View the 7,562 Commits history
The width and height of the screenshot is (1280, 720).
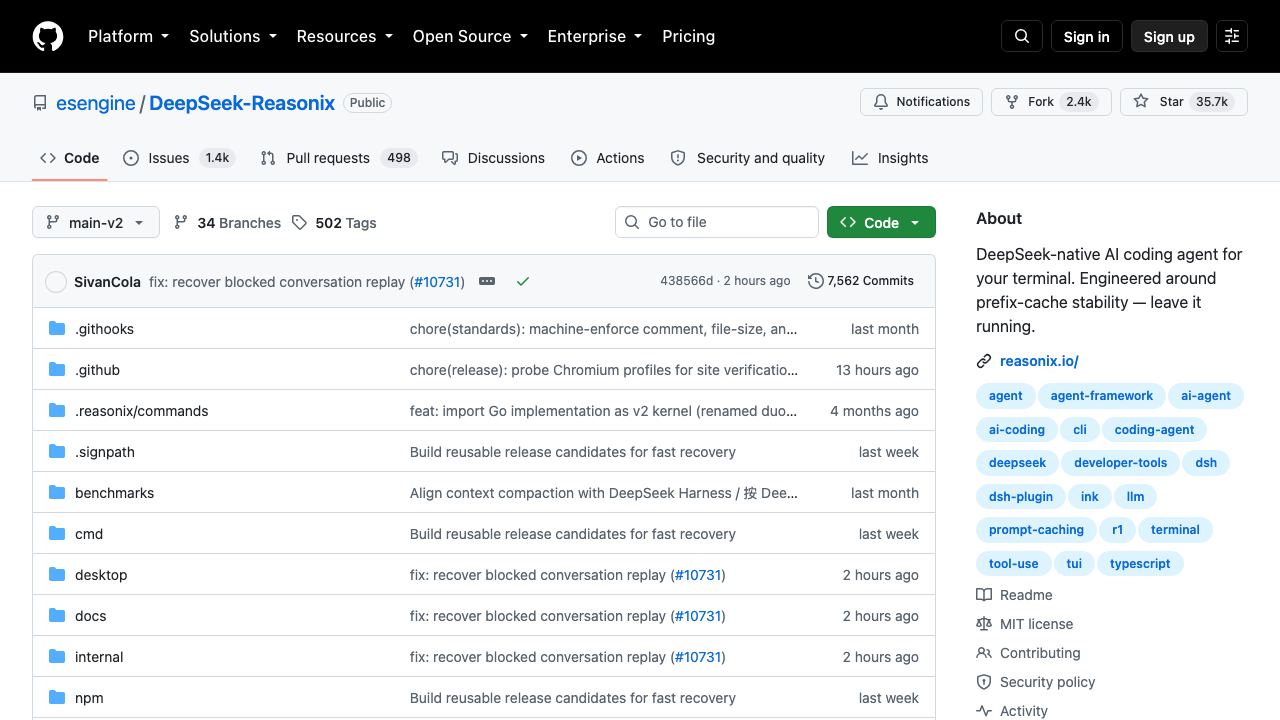point(861,281)
